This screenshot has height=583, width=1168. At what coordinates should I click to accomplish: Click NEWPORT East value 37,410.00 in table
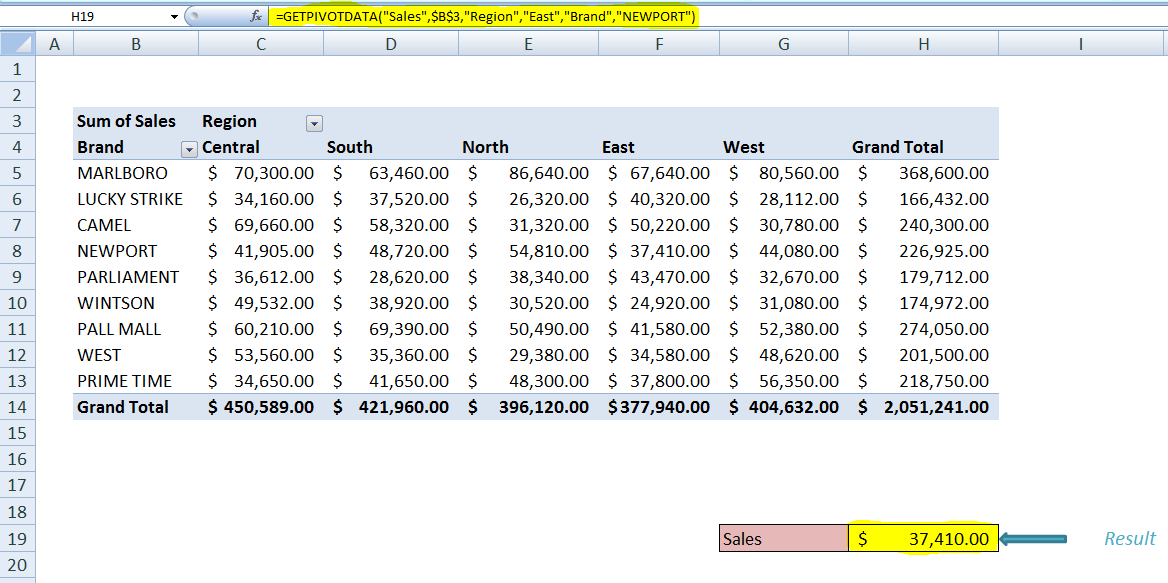tap(658, 251)
